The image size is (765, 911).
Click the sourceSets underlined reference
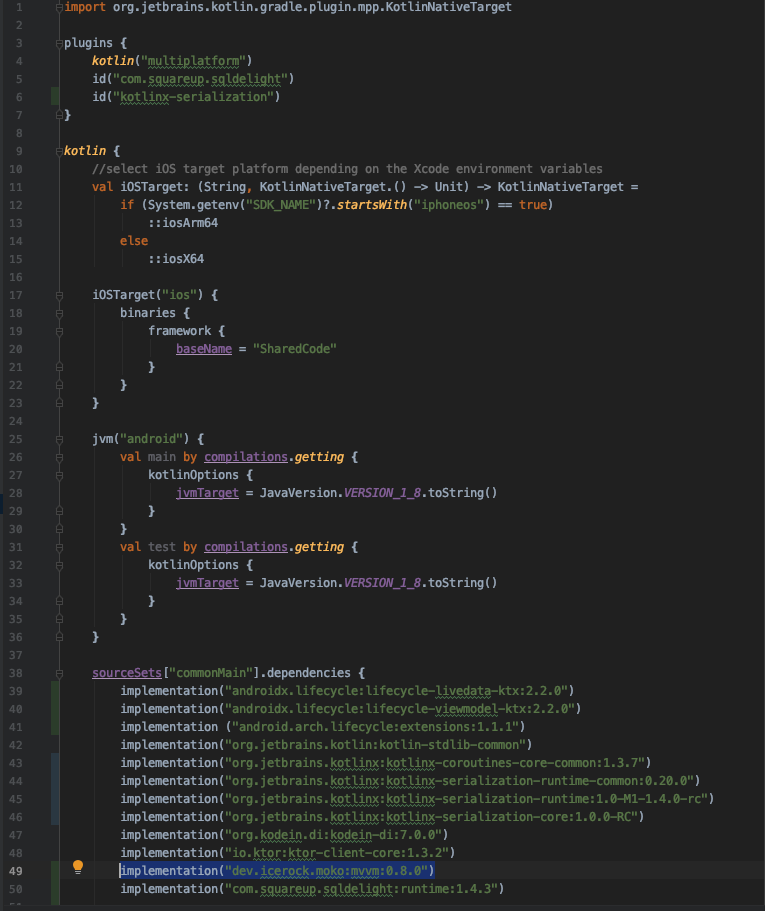pyautogui.click(x=127, y=673)
